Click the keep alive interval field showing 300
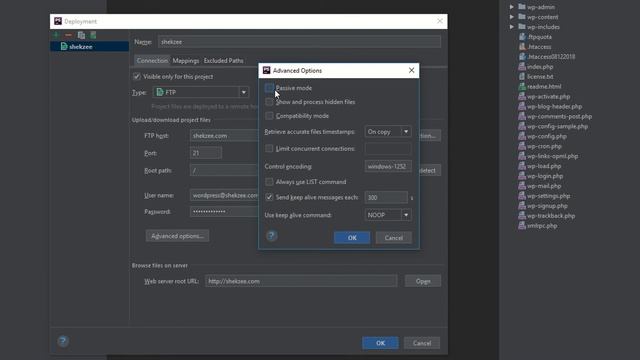 click(x=386, y=197)
